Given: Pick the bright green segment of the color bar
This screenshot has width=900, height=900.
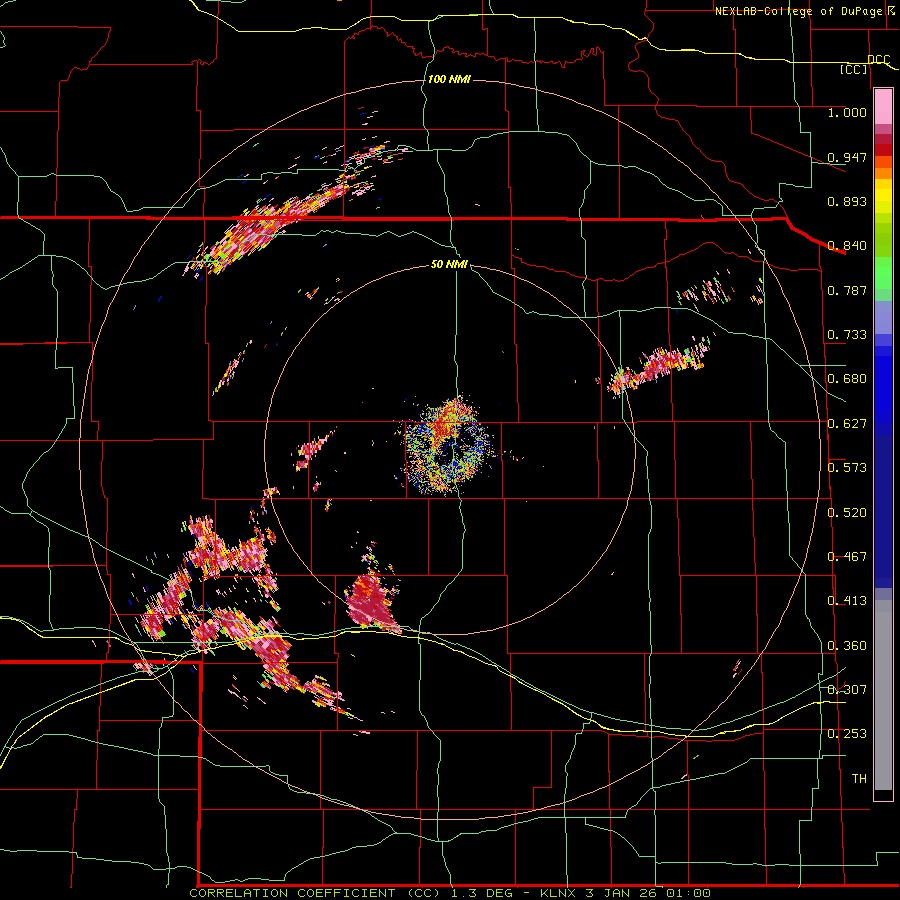Looking at the screenshot, I should (883, 273).
